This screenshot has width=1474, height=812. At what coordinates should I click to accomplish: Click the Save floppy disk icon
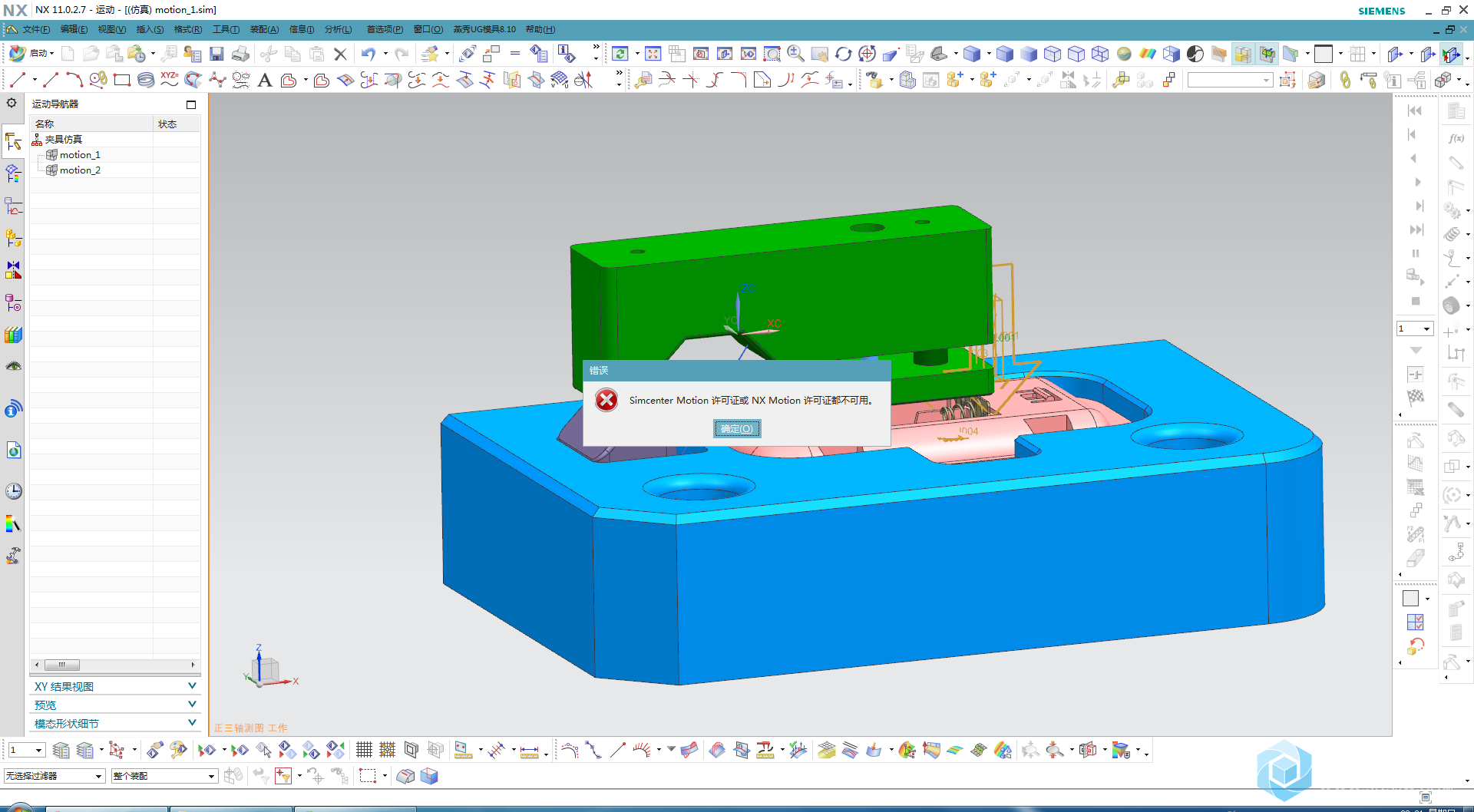click(216, 54)
